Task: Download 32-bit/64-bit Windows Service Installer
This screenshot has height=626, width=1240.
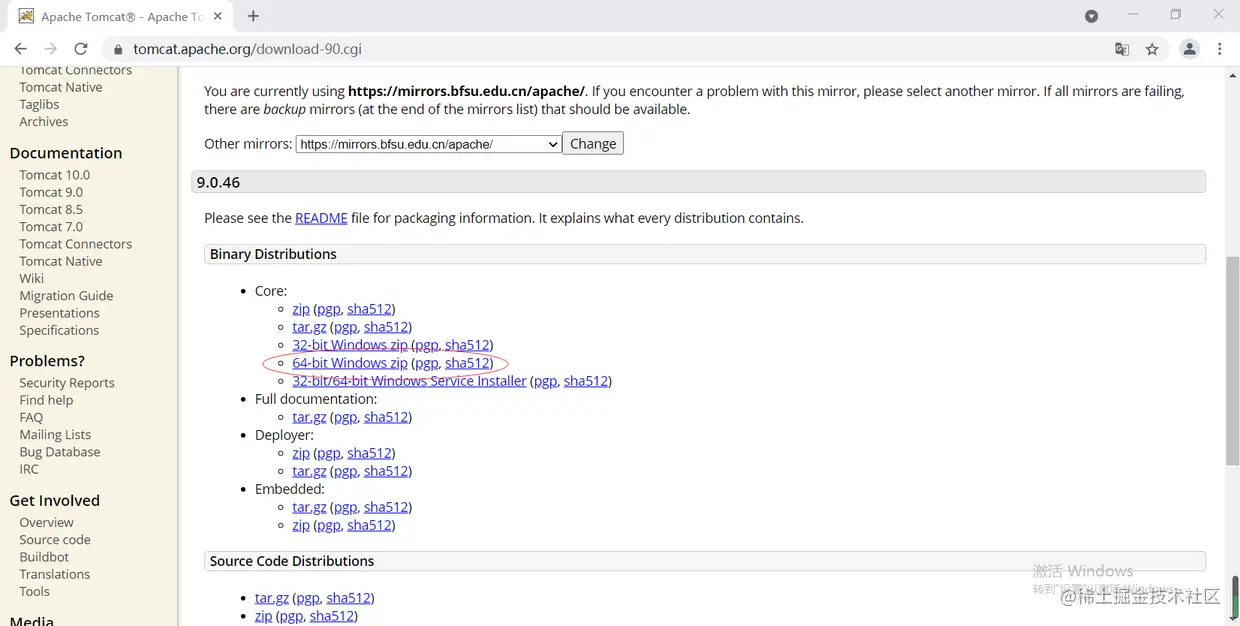Action: (409, 381)
